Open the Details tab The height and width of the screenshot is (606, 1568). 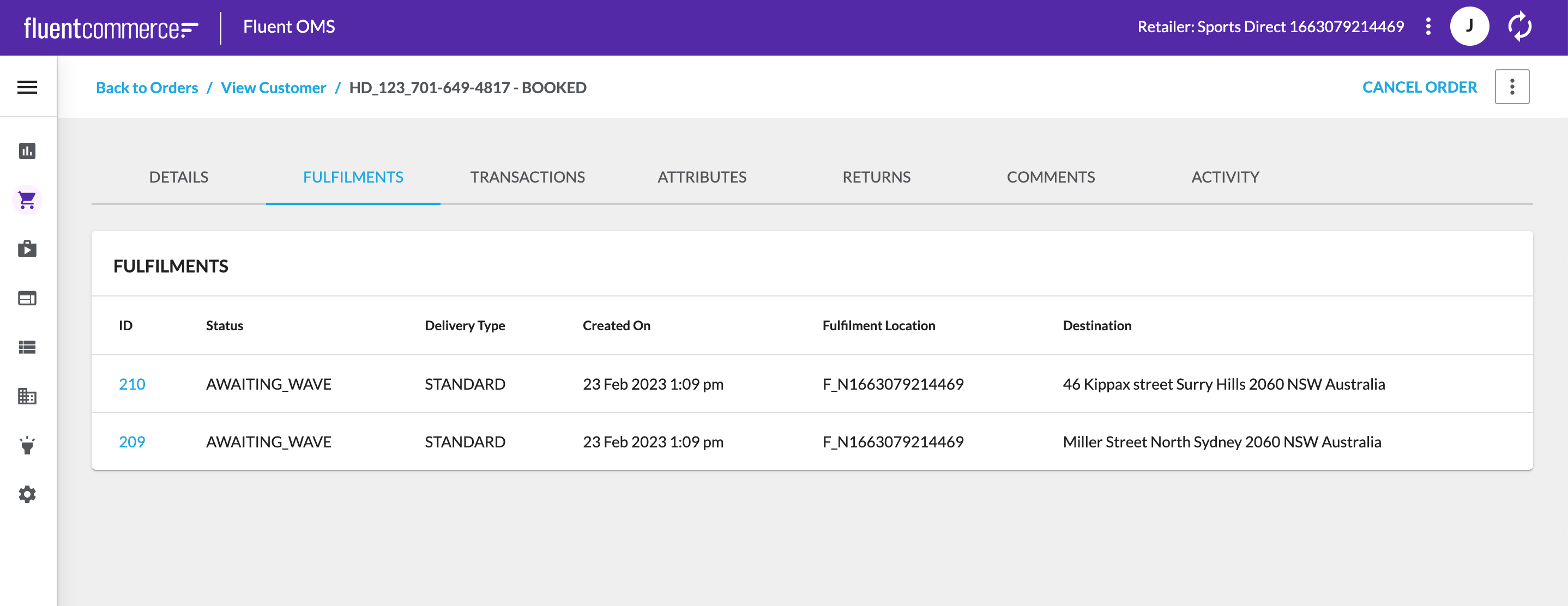point(178,177)
